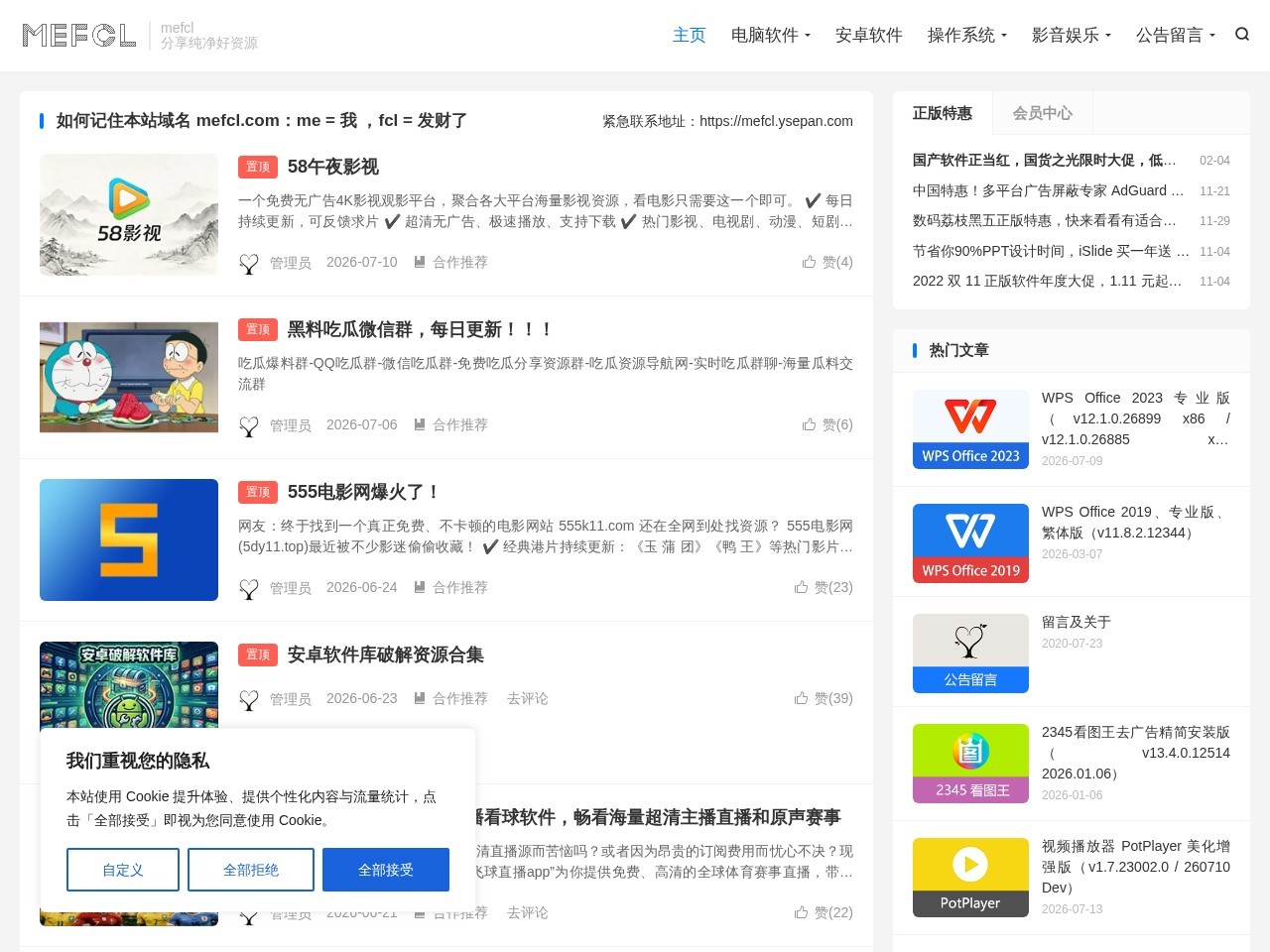Image resolution: width=1270 pixels, height=952 pixels.
Task: Select the 正版特惠 tab
Action: pos(943,113)
